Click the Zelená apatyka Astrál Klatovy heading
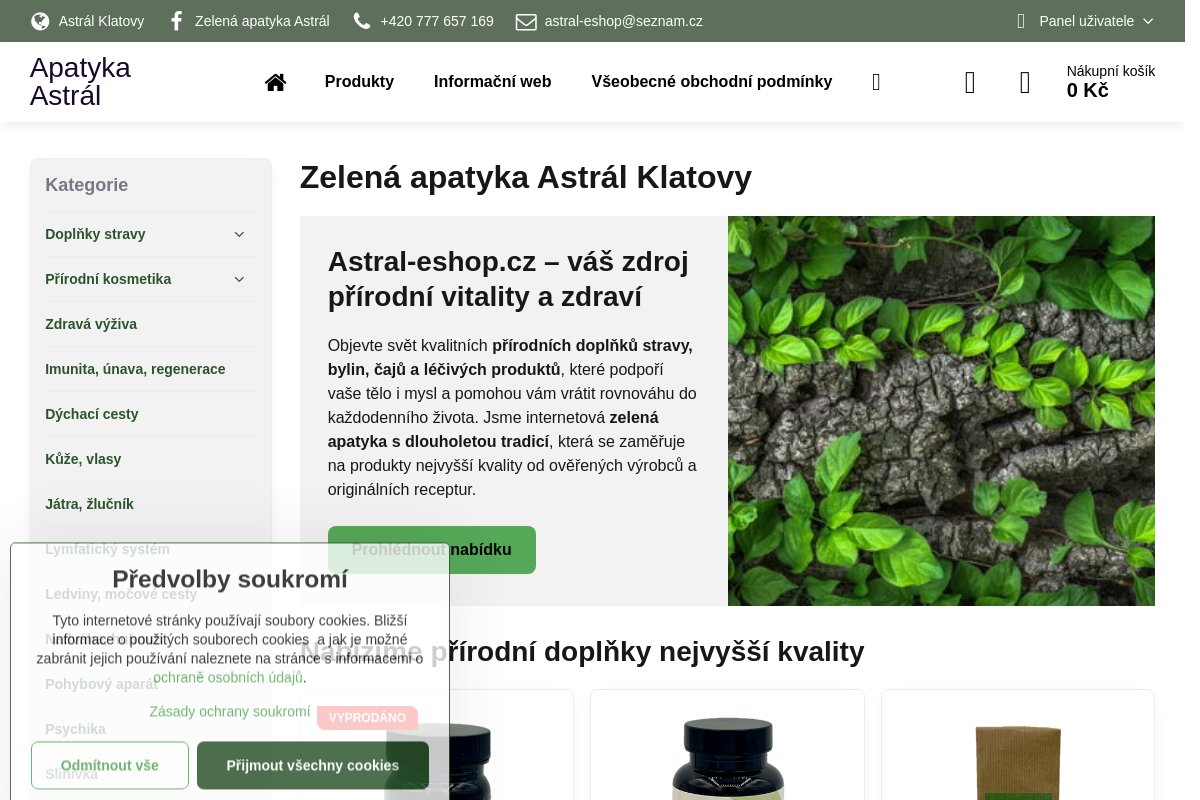The height and width of the screenshot is (800, 1200). 526,177
